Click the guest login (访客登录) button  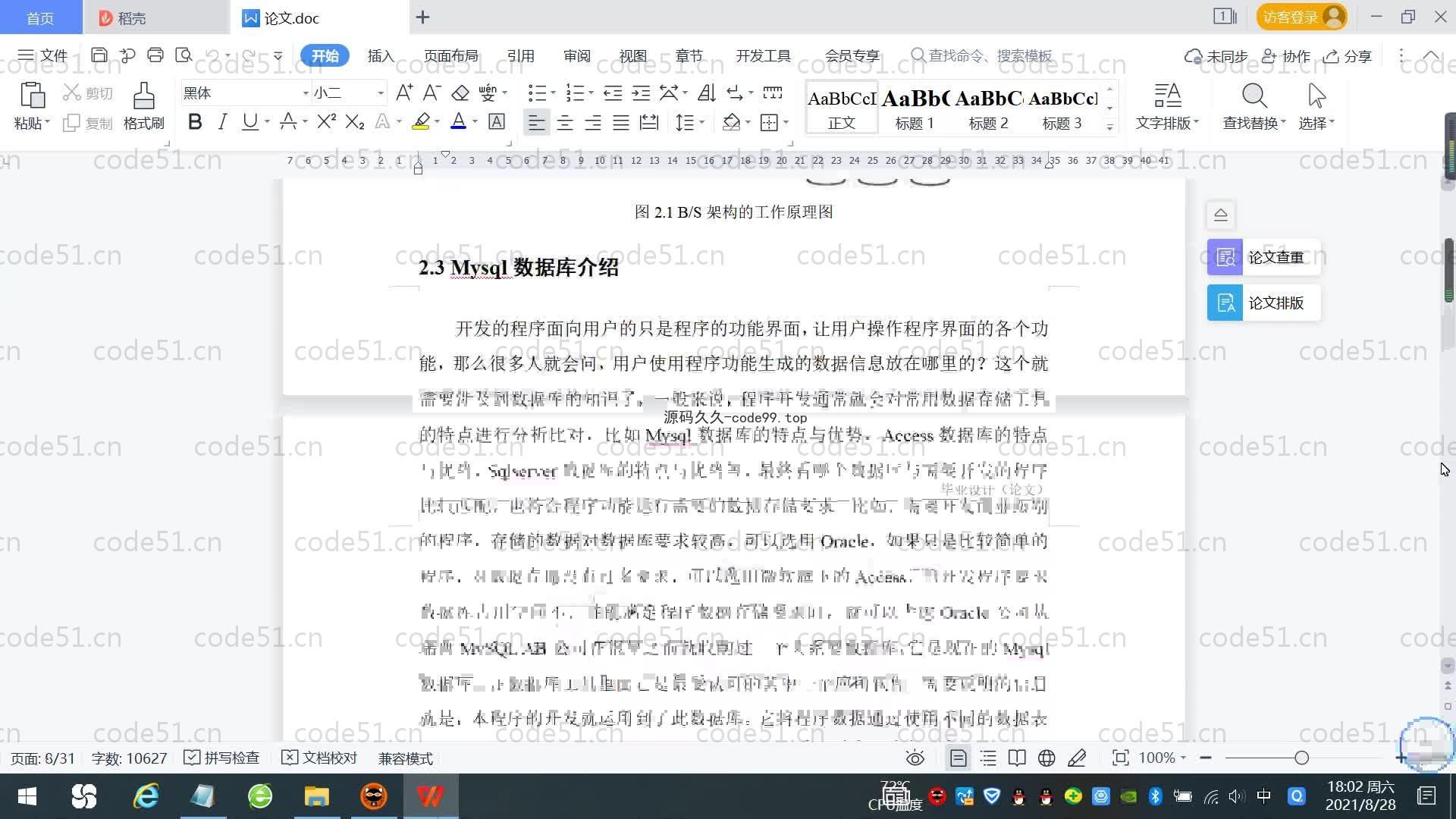(1301, 17)
